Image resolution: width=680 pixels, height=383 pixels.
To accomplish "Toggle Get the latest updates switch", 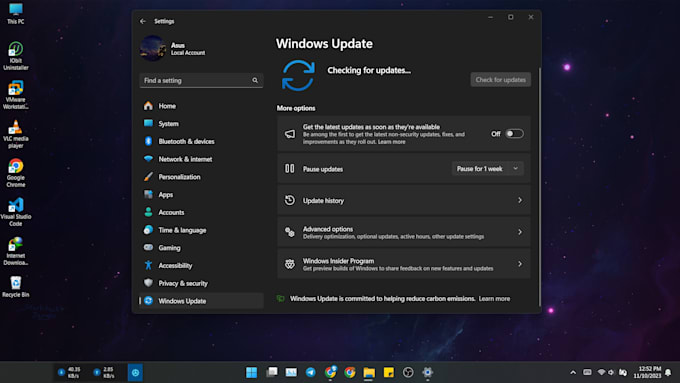I will click(x=514, y=134).
